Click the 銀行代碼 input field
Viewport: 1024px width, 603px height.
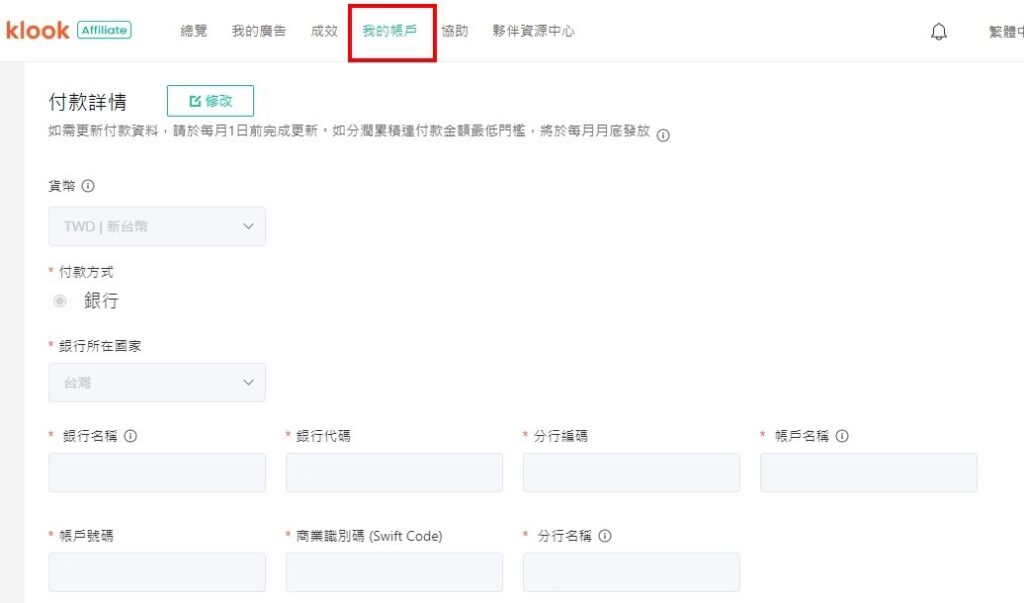[394, 472]
